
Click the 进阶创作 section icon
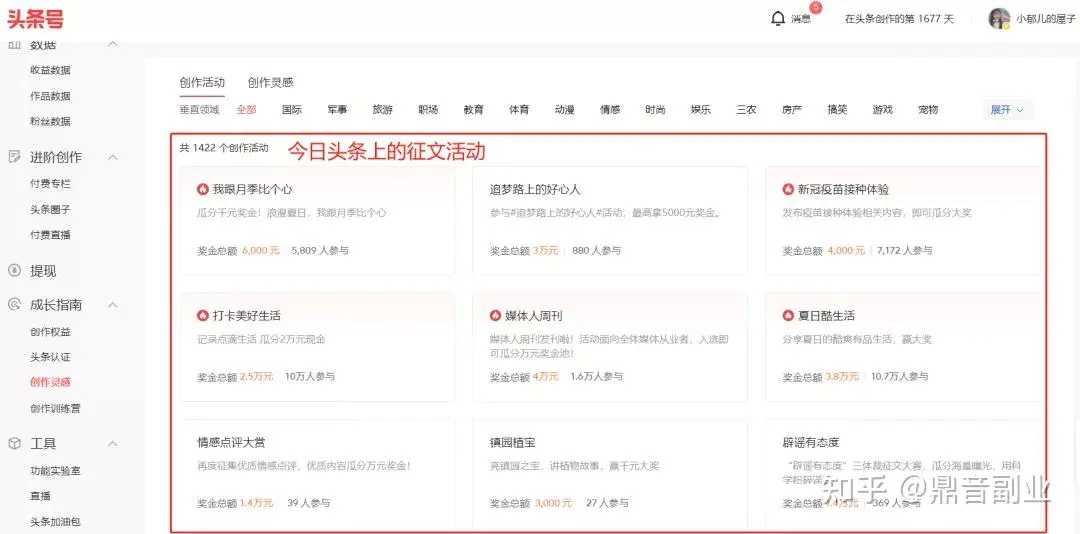click(x=14, y=156)
